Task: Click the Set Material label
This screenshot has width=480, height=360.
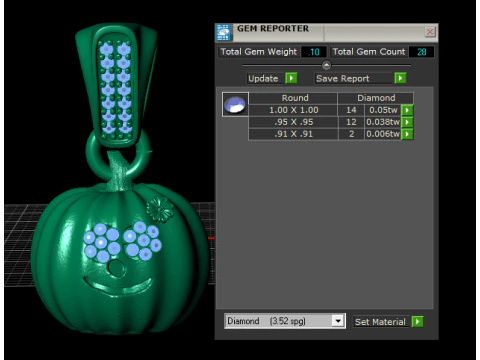Action: [x=380, y=322]
